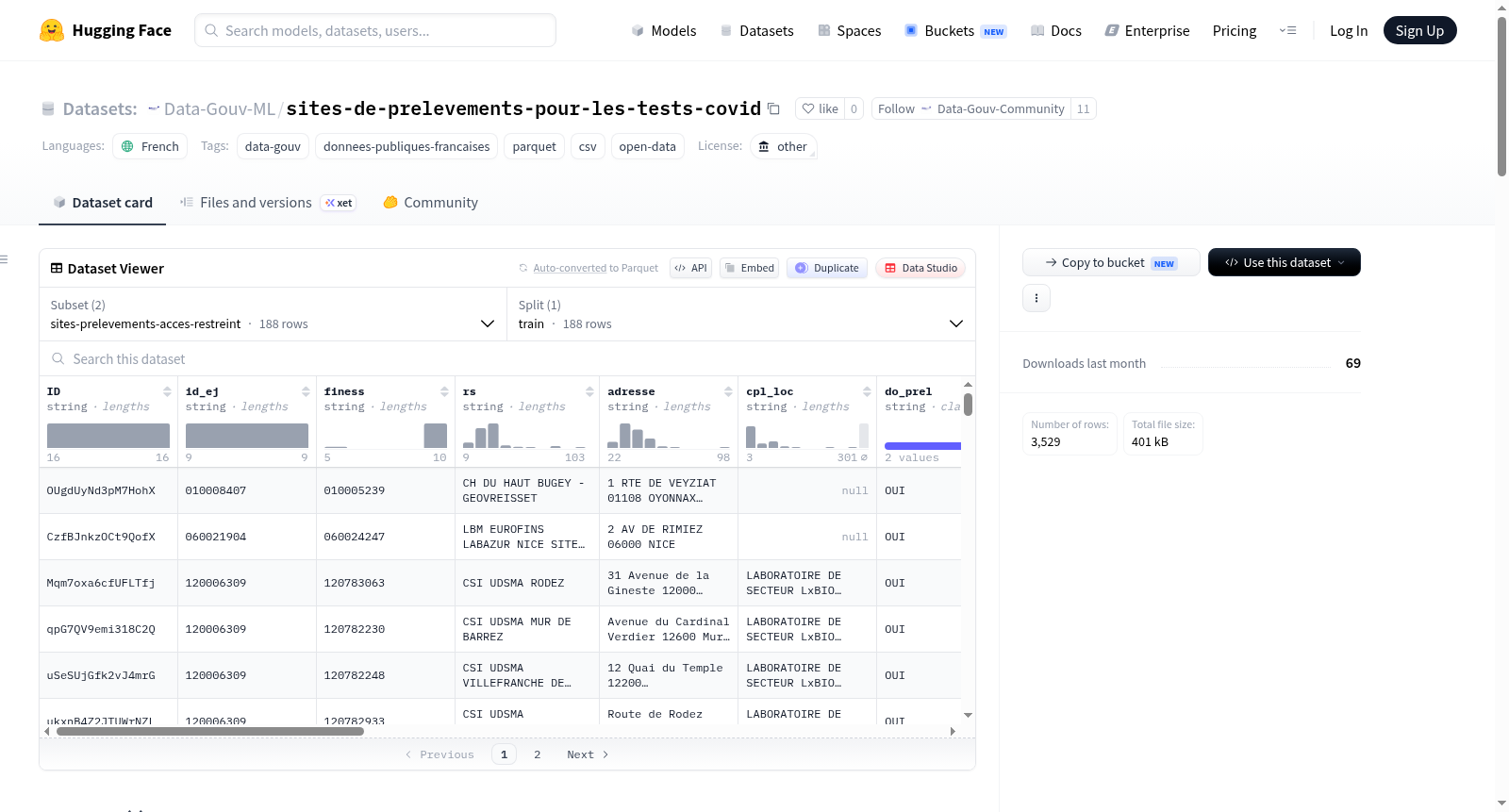Click the cell 'OUgdUyNd3pM7HohX'
This screenshot has width=1509, height=812.
click(x=108, y=490)
